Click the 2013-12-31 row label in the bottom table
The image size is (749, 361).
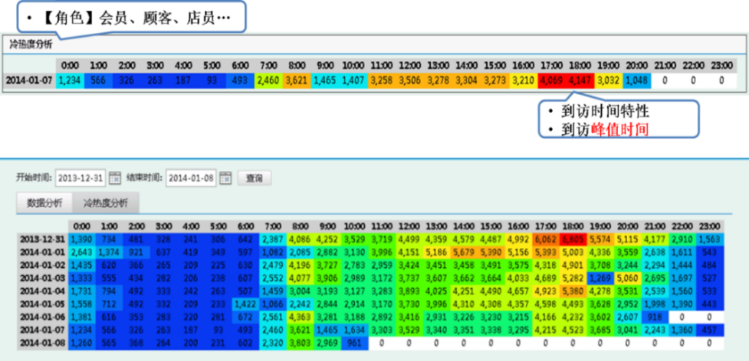pyautogui.click(x=42, y=239)
